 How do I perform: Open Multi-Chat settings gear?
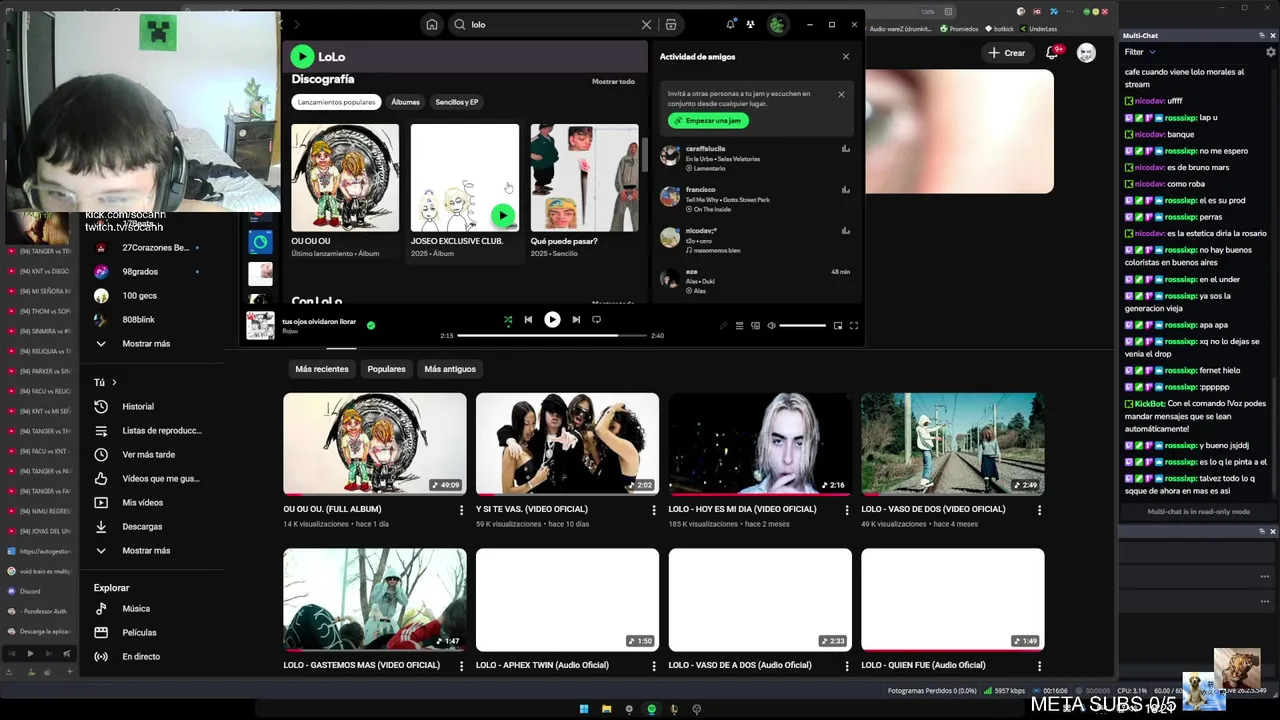(x=1271, y=52)
